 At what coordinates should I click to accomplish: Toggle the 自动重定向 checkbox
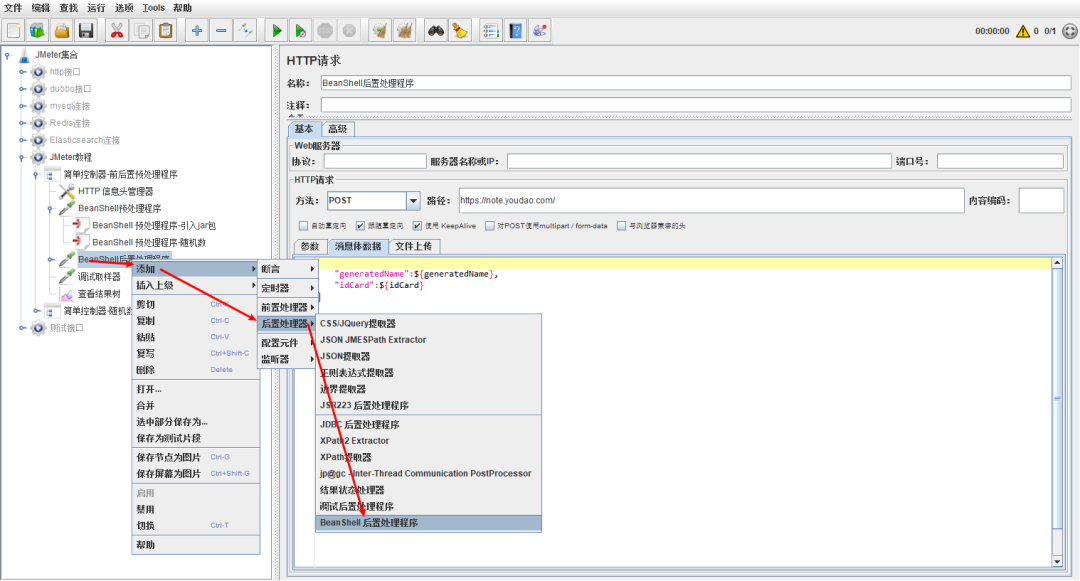pos(303,226)
